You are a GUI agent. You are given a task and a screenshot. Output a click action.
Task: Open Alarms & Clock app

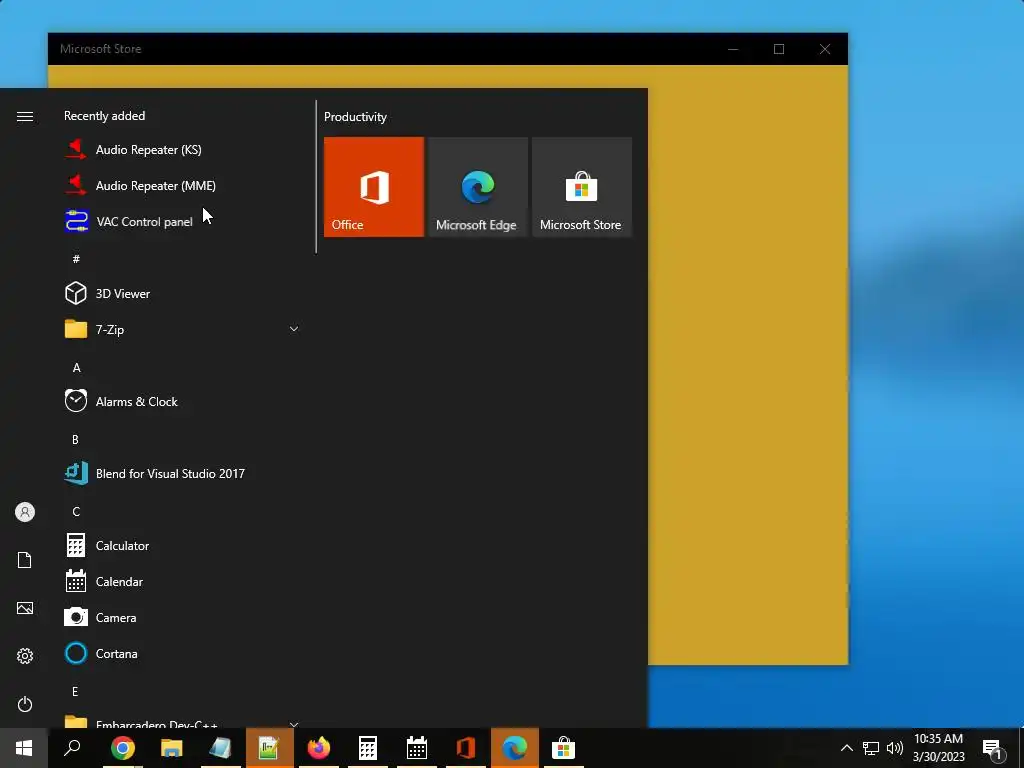(182, 401)
